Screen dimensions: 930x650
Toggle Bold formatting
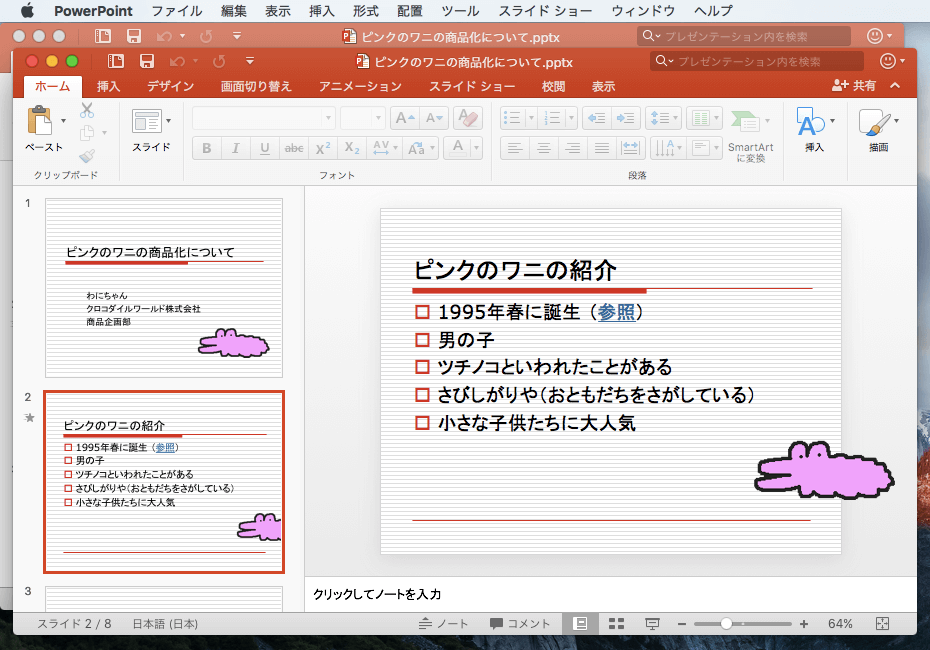[x=206, y=148]
